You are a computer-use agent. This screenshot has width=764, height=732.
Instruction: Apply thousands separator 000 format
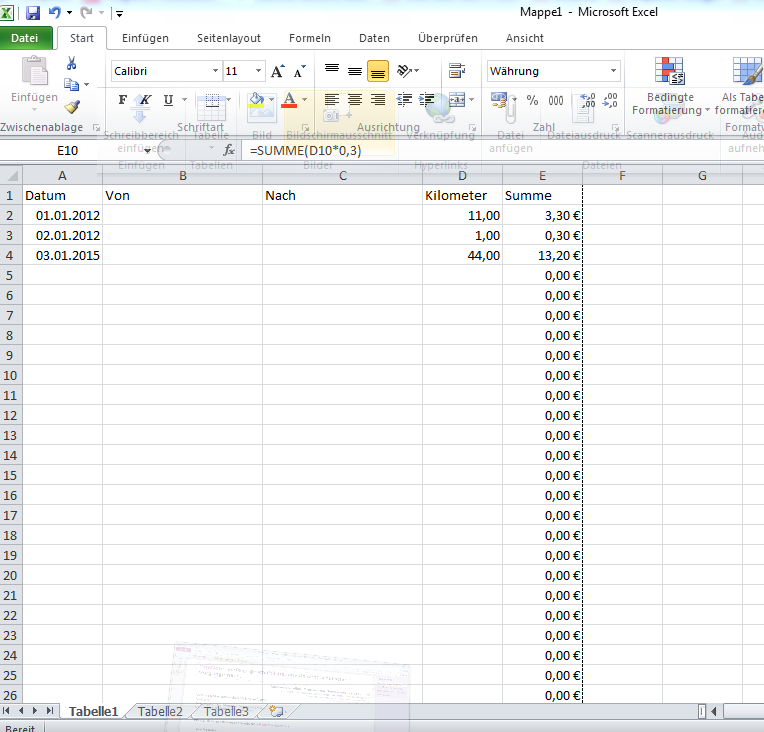(556, 100)
